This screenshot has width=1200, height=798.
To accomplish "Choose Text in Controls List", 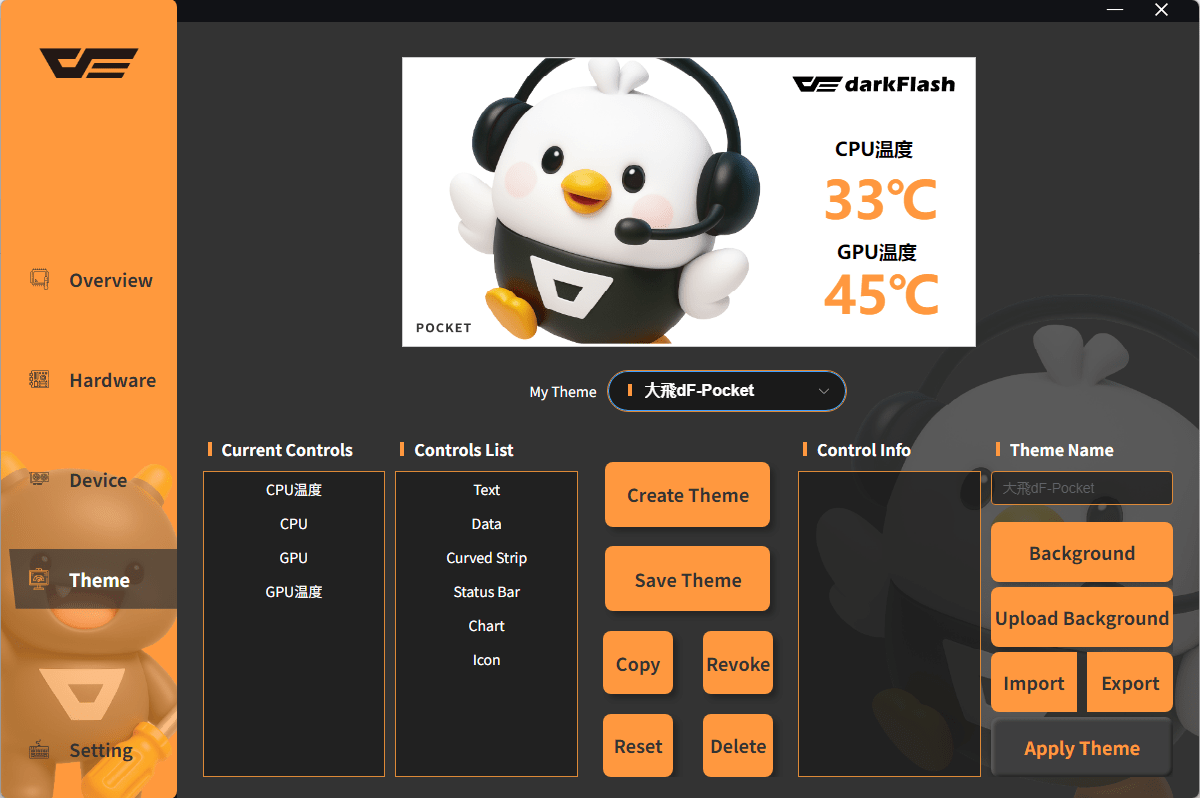I will click(x=487, y=490).
